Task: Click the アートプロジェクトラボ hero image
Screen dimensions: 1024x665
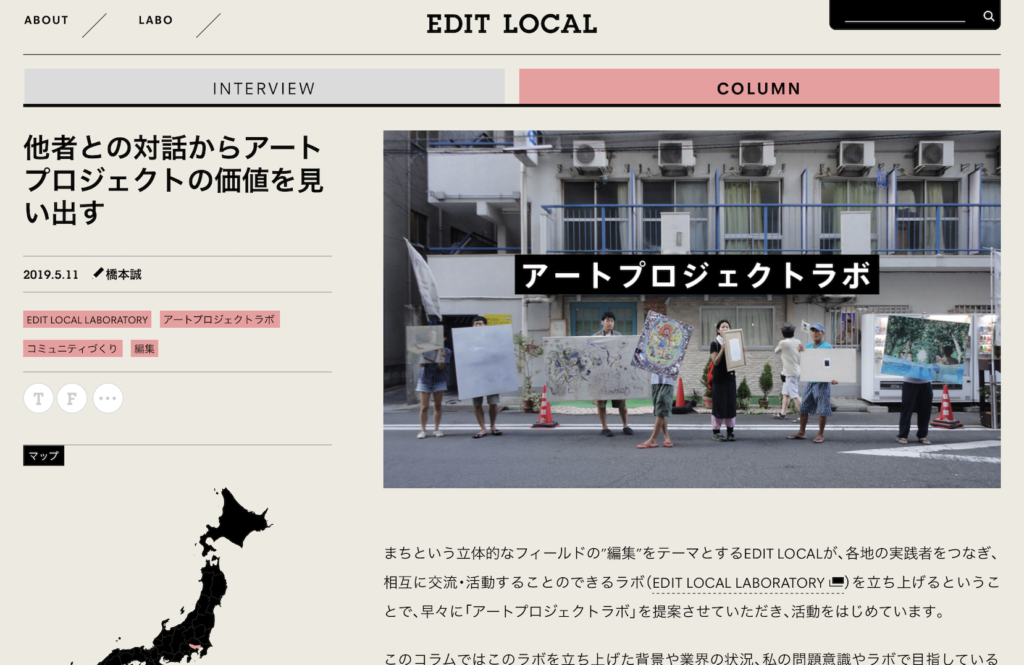Action: 691,309
